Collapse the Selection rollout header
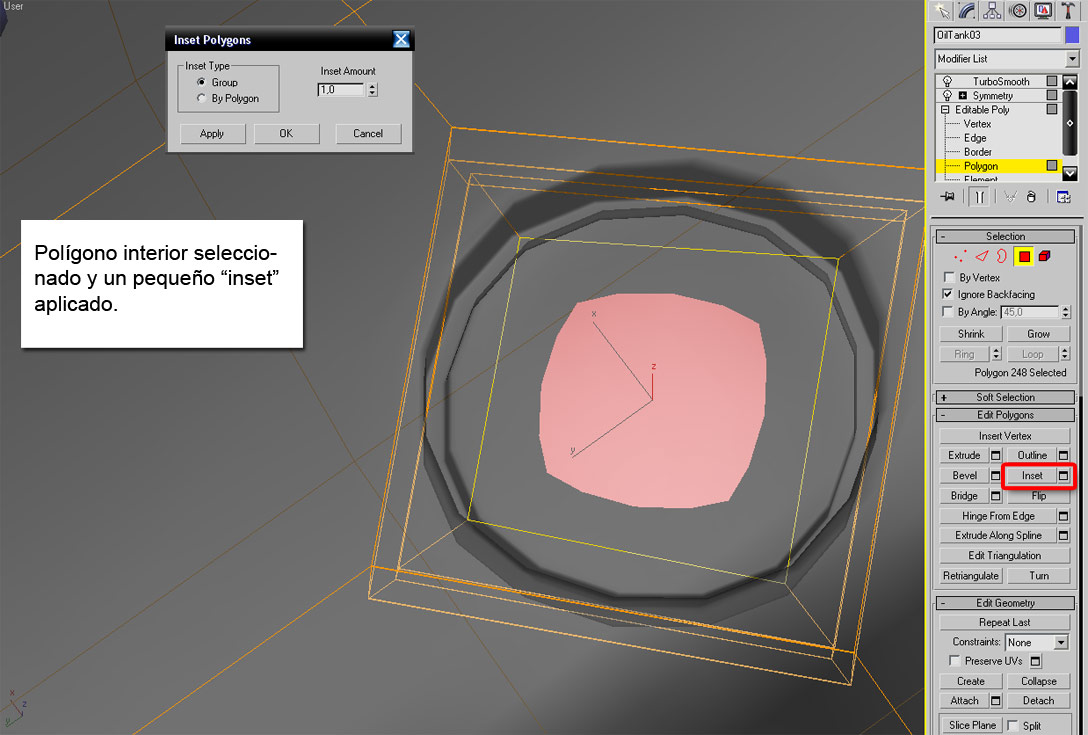 1005,236
